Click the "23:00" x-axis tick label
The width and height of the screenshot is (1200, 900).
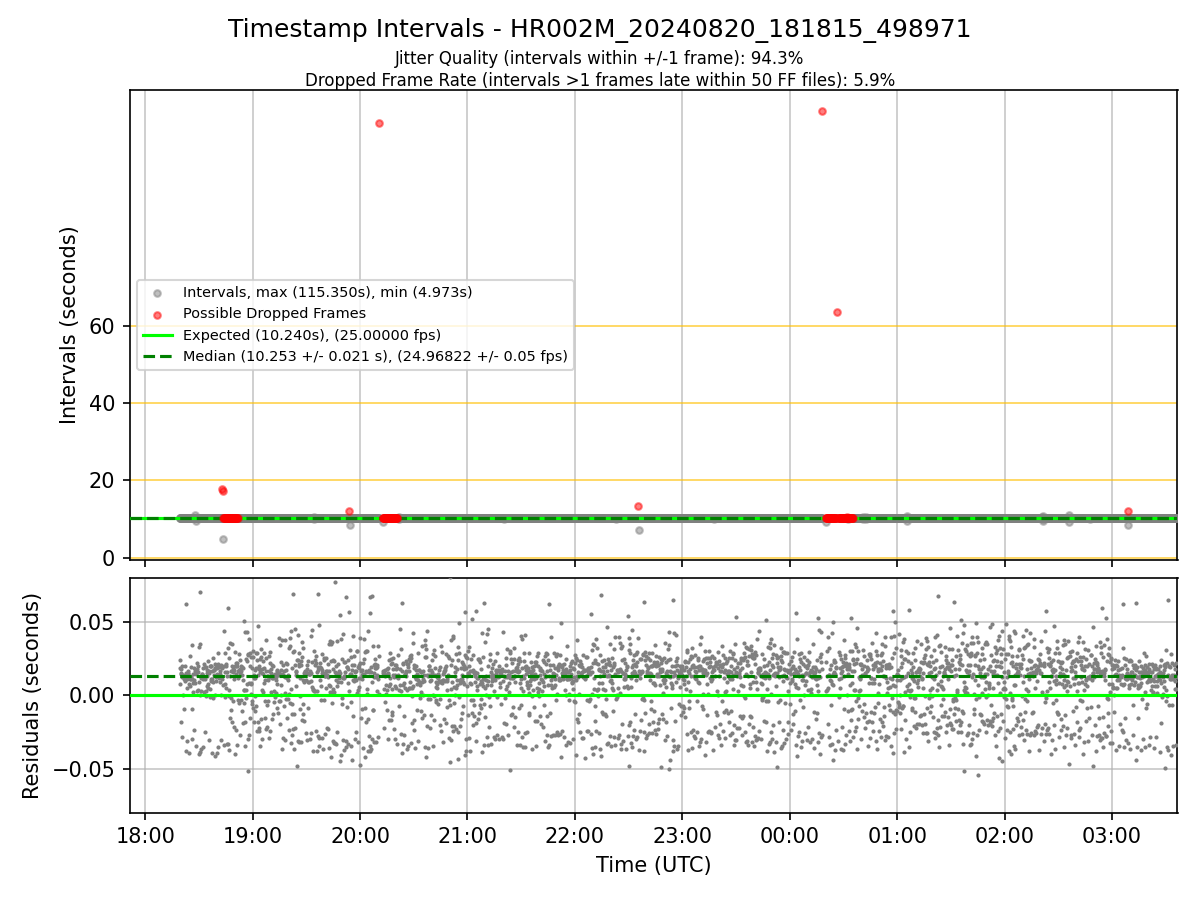682,835
